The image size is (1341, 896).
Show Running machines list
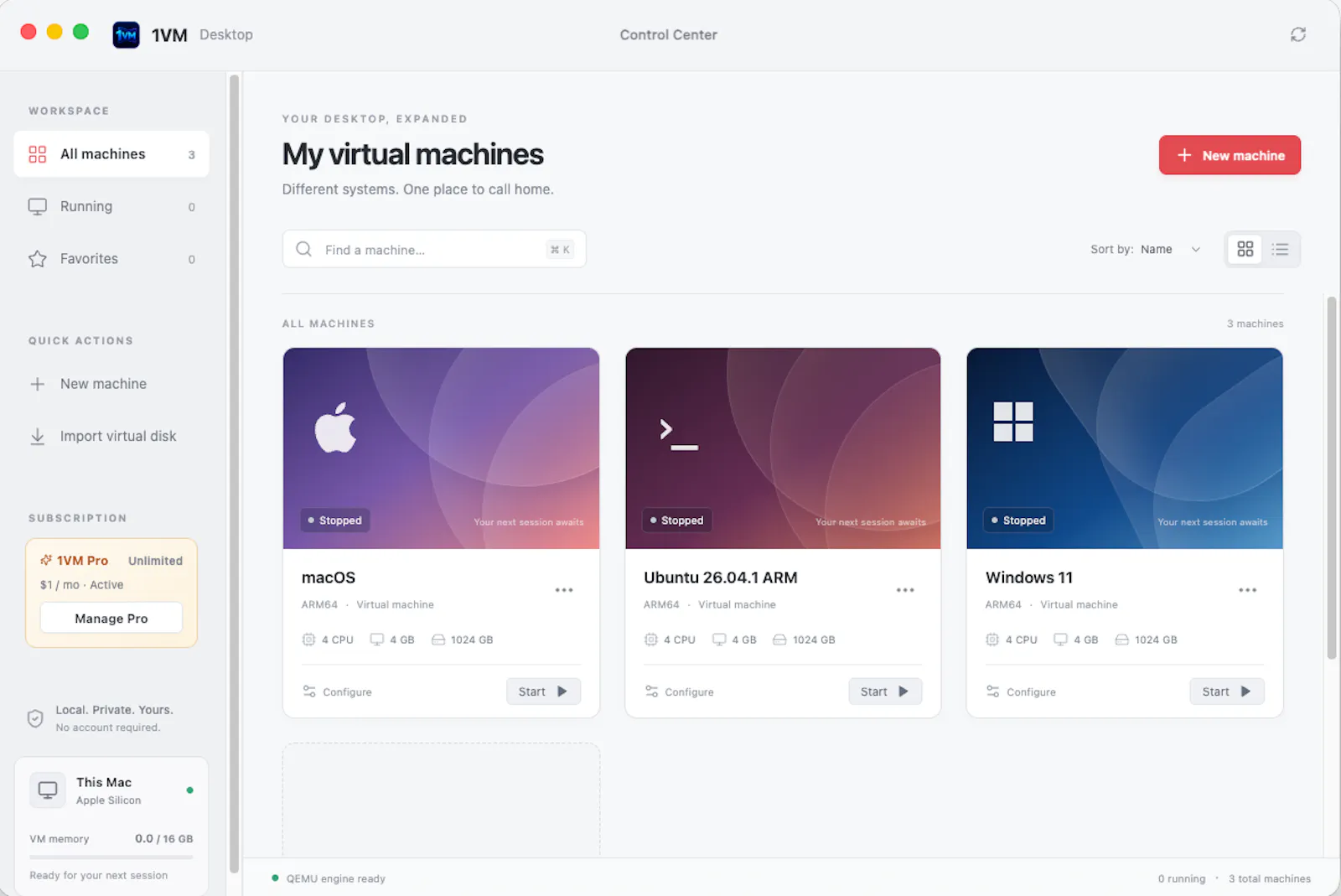tap(111, 206)
